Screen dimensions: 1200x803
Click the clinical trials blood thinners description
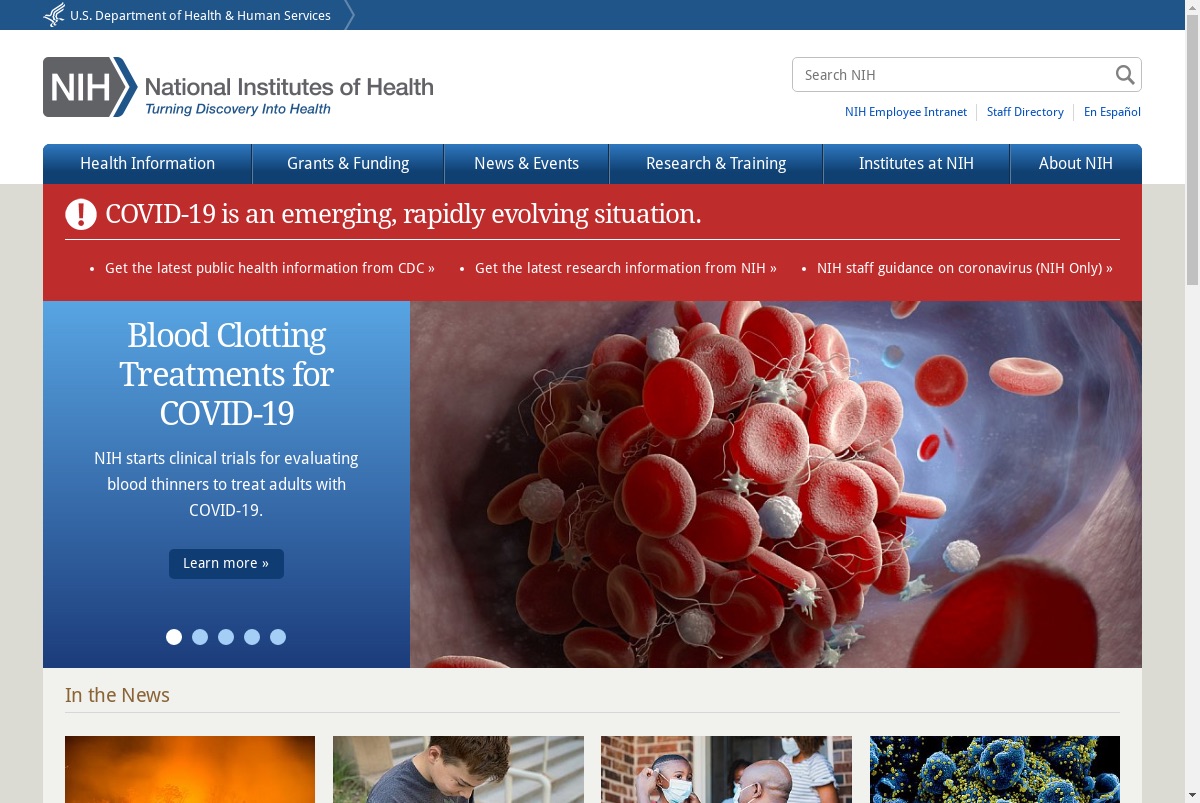[226, 484]
